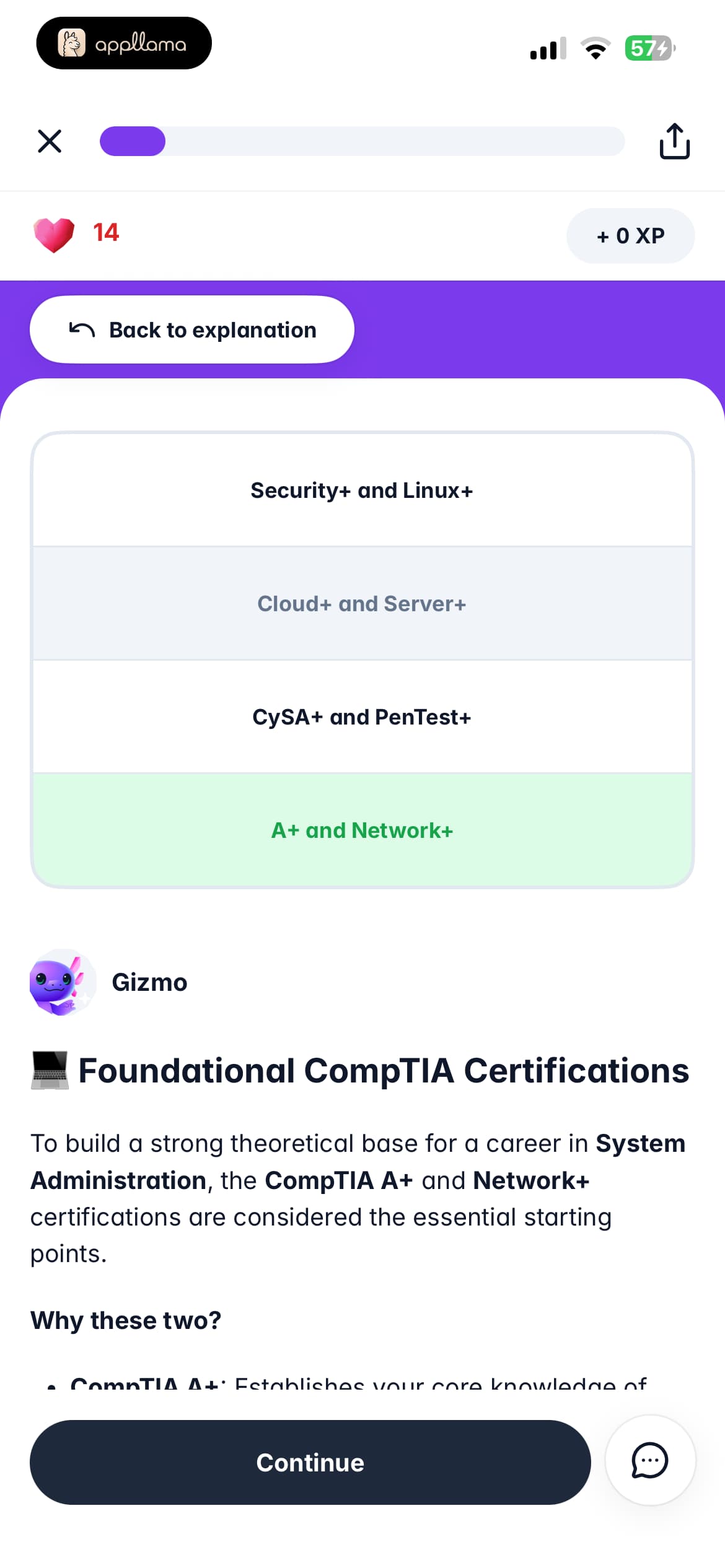Image resolution: width=725 pixels, height=1568 pixels.
Task: Tap the share icon at top right
Action: pyautogui.click(x=674, y=141)
